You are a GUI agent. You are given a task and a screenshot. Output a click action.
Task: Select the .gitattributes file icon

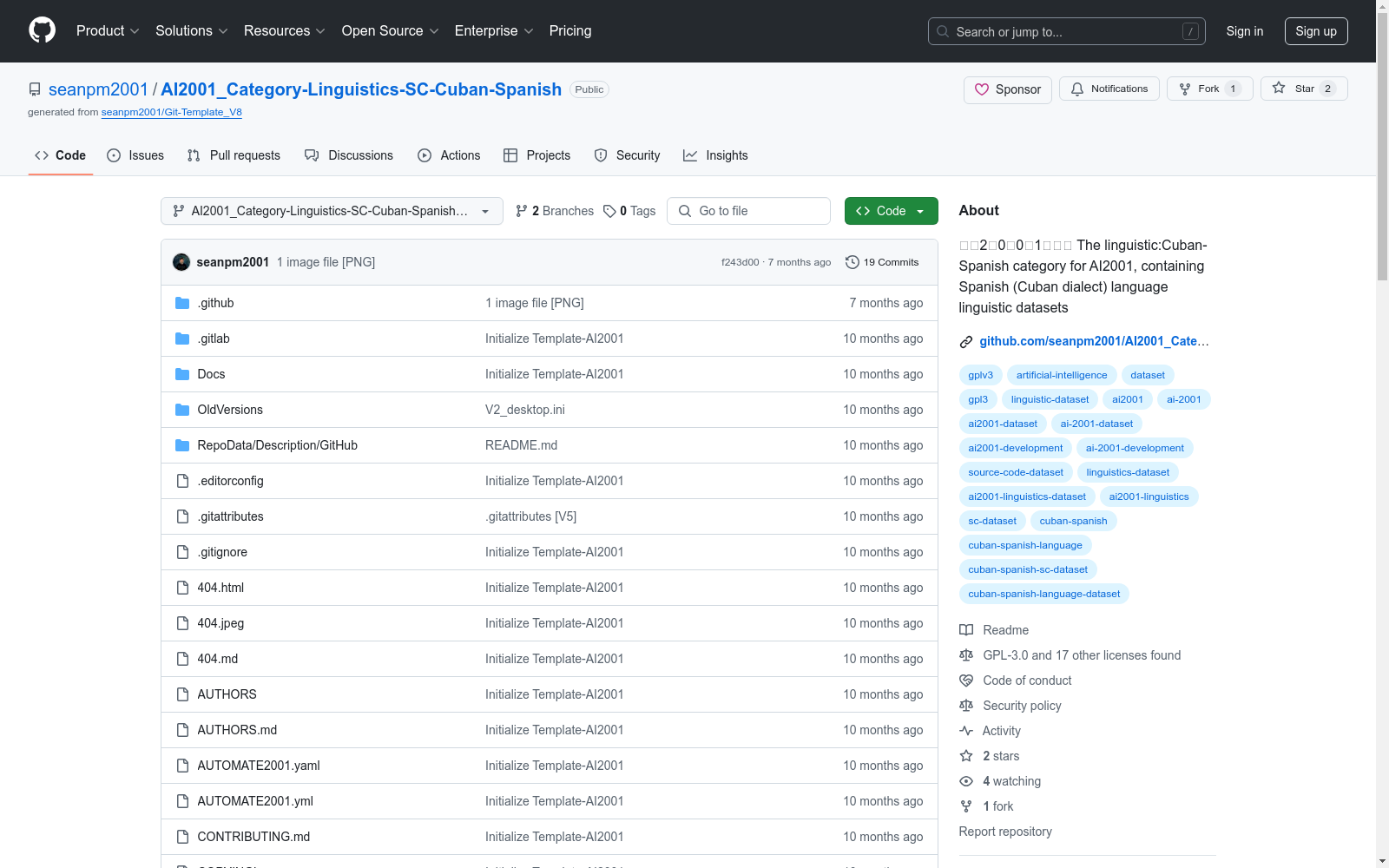pos(182,516)
